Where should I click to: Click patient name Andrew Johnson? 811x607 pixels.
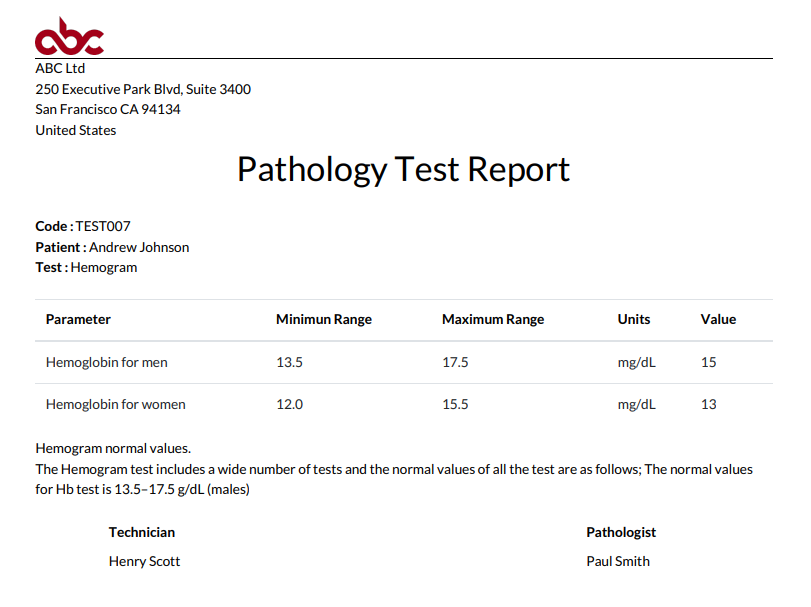coord(139,247)
